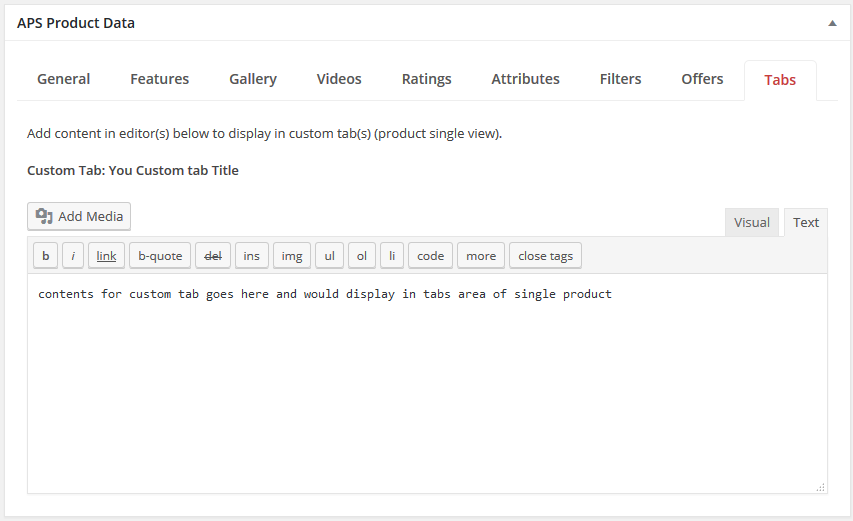Viewport: 853px width, 521px height.
Task: Click the 'Custom Tab: You Custom tab Title' heading
Action: (133, 170)
